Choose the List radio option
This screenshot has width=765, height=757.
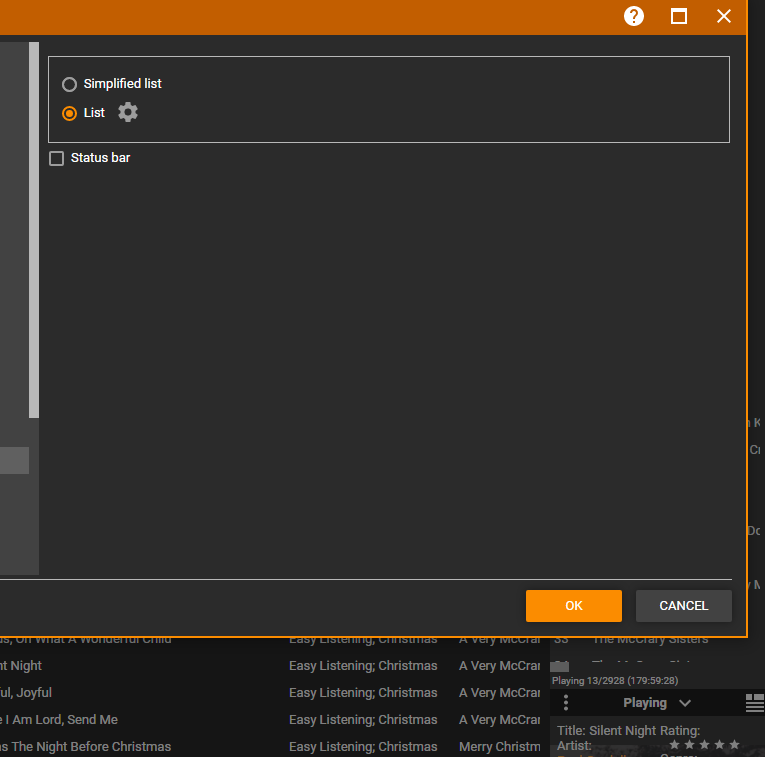pyautogui.click(x=70, y=113)
